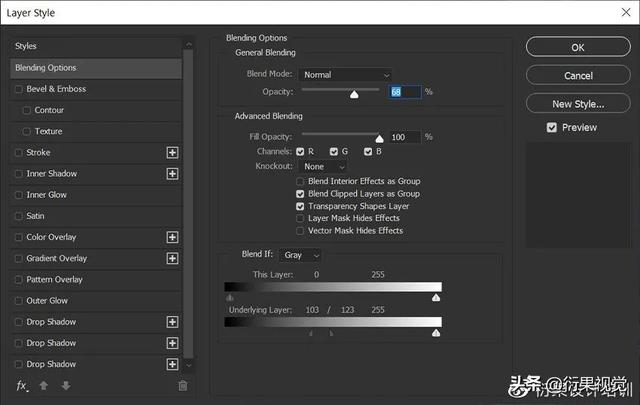The image size is (640, 405).
Task: Select Outer Glow in the styles list
Action: click(x=47, y=301)
